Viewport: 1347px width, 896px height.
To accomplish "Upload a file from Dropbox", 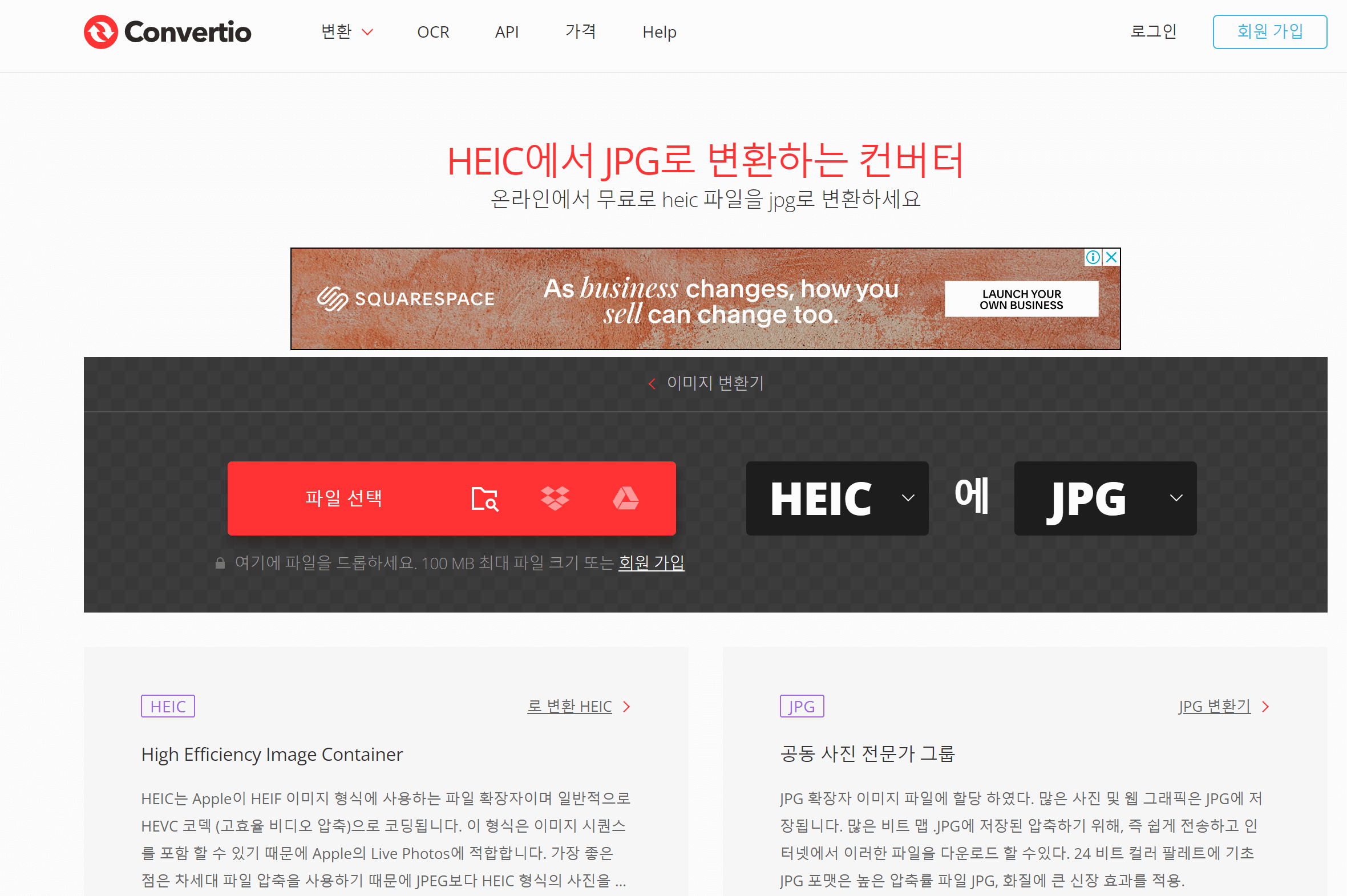I will click(x=556, y=498).
